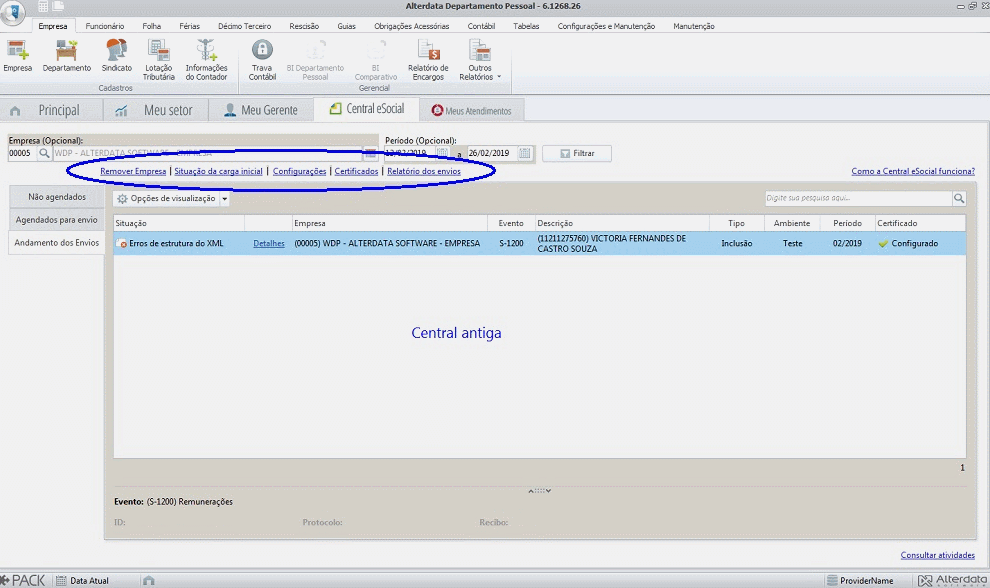Click the home icon in the status bar

pos(148,580)
